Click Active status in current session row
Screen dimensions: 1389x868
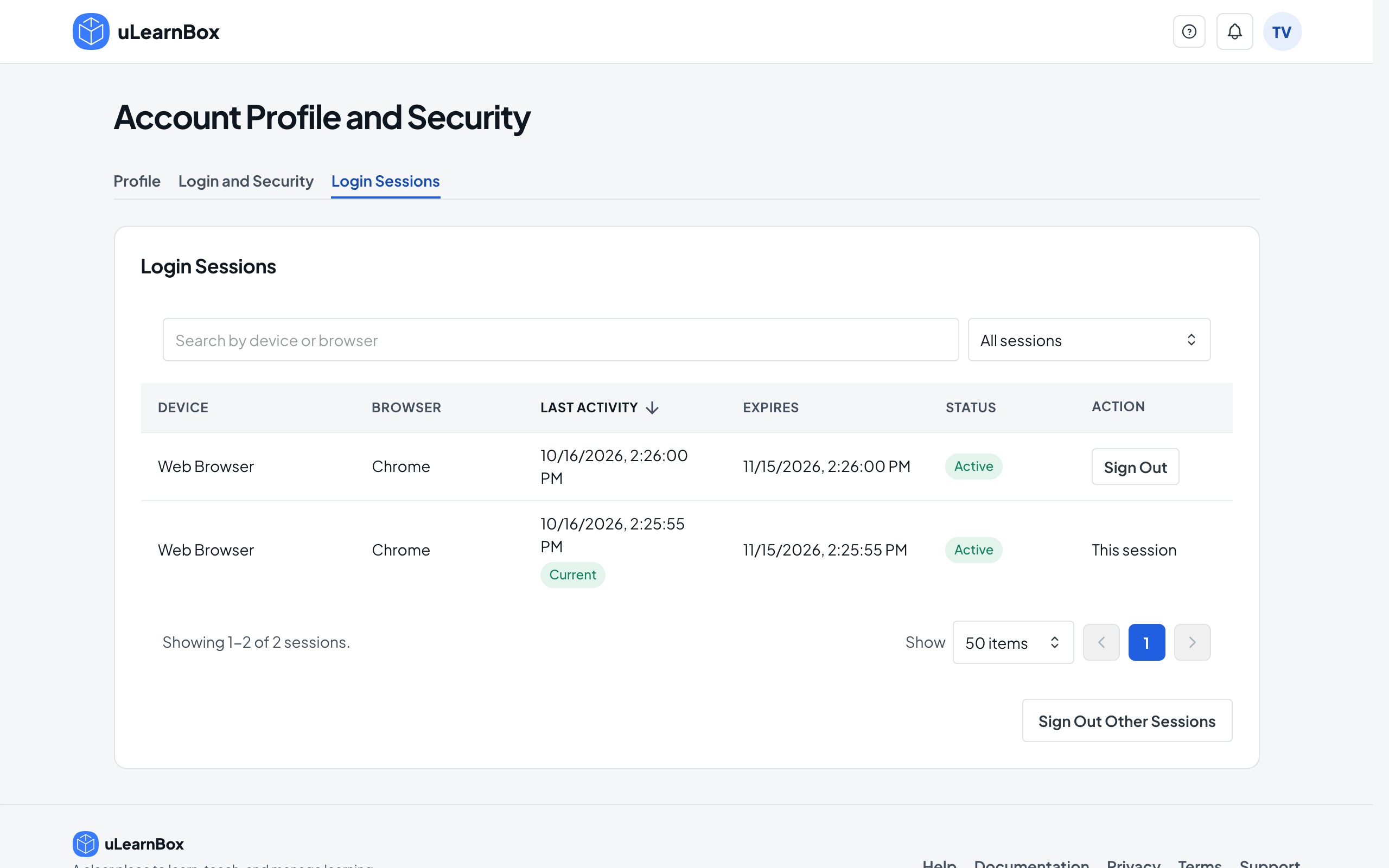pyautogui.click(x=973, y=550)
